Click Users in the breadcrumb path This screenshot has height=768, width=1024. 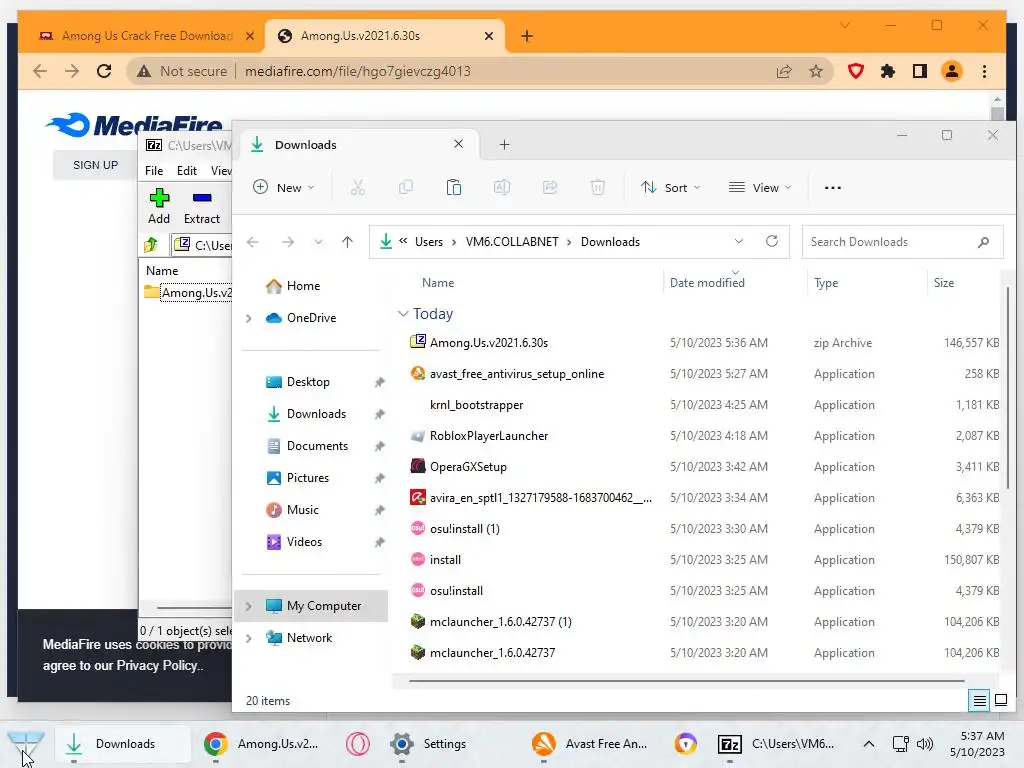428,242
